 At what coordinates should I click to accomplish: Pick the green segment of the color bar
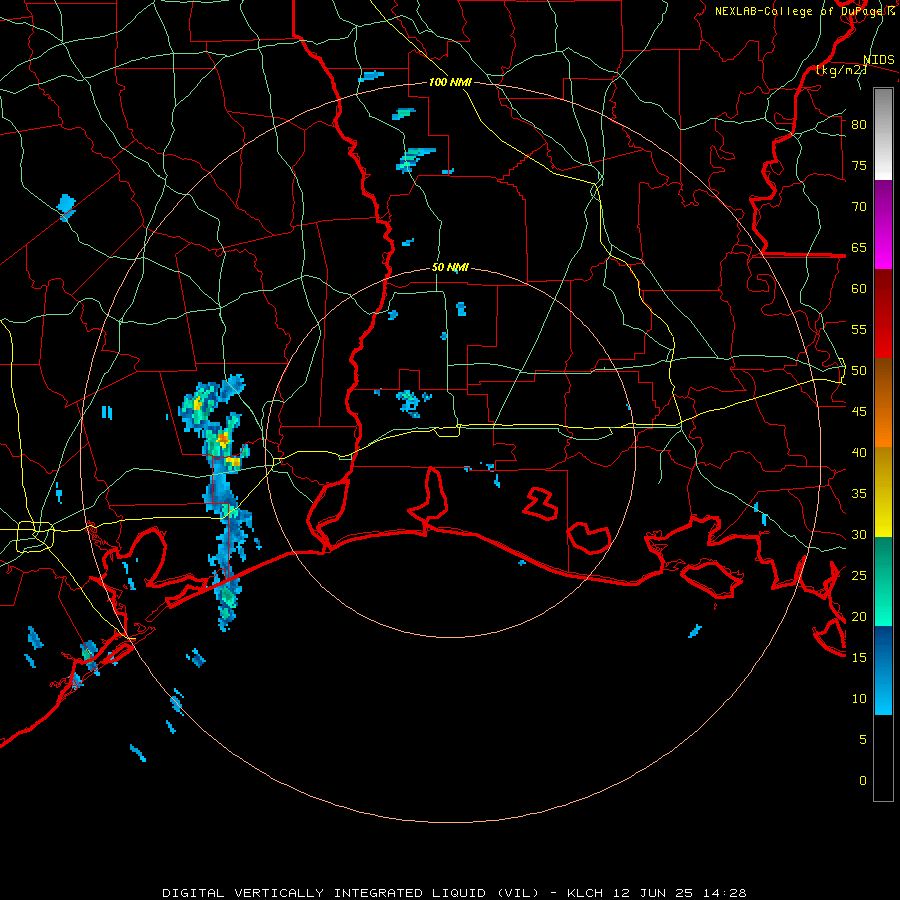[883, 581]
